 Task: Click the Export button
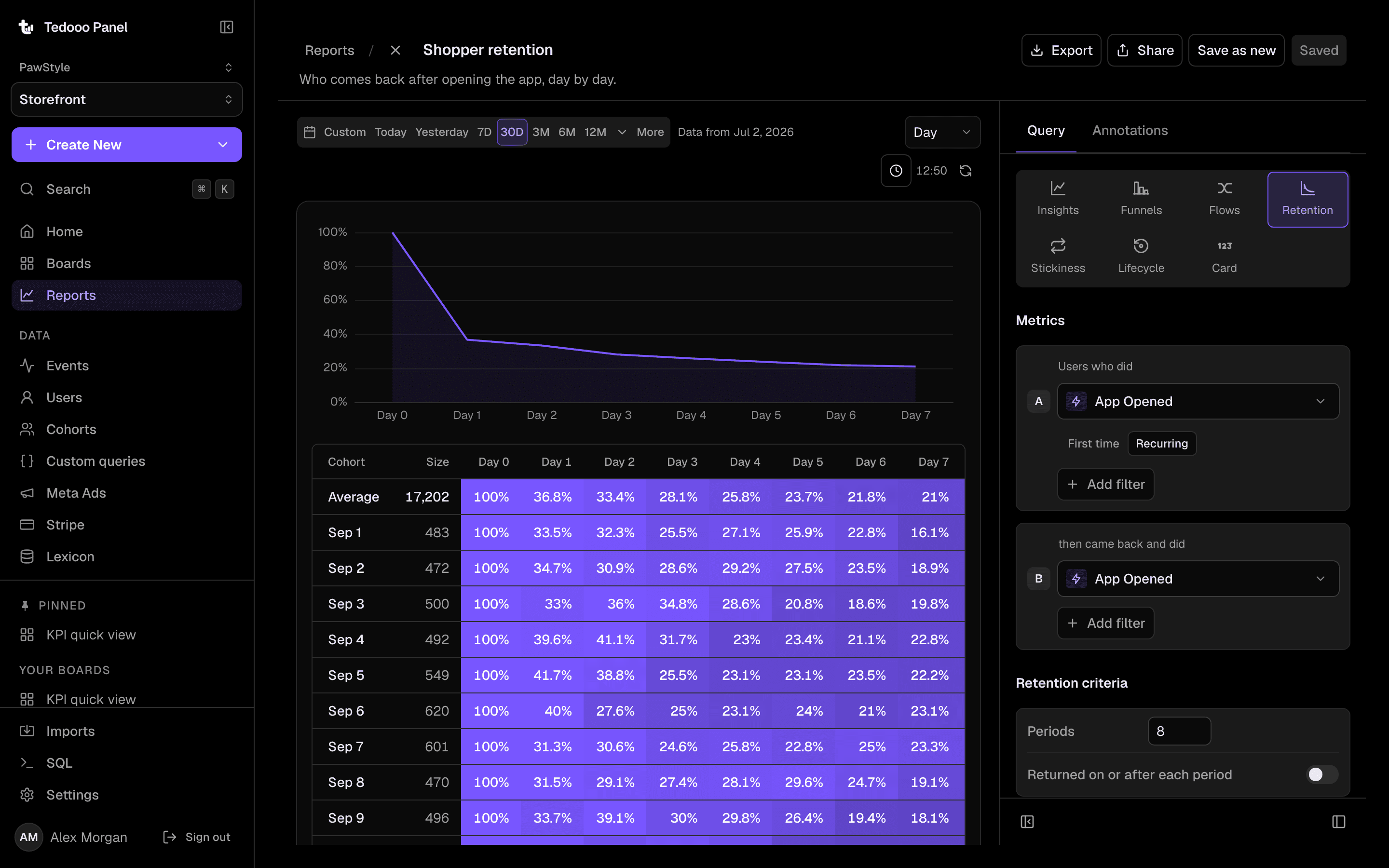pyautogui.click(x=1061, y=51)
